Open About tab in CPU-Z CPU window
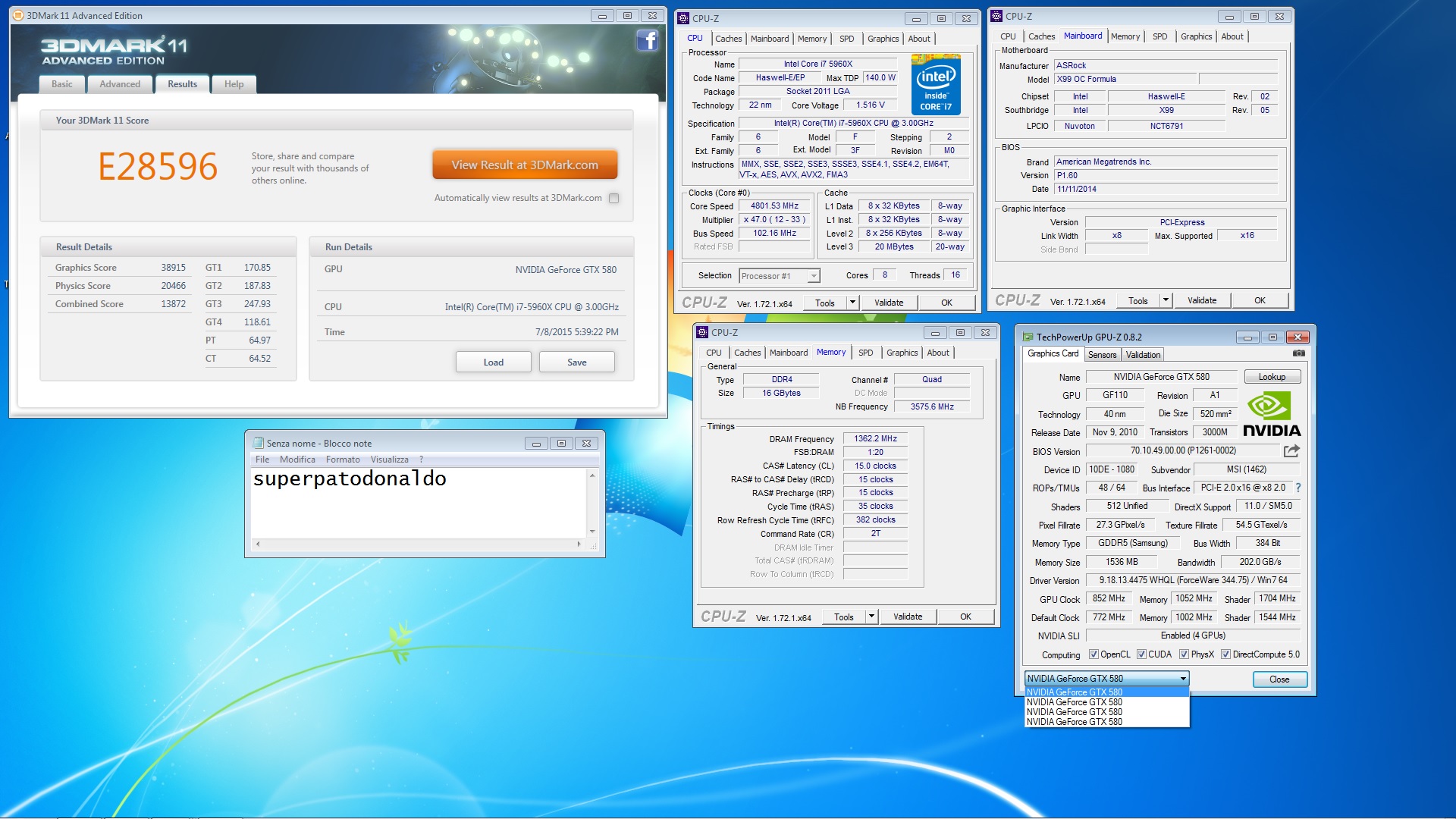Image resolution: width=1456 pixels, height=819 pixels. click(918, 39)
